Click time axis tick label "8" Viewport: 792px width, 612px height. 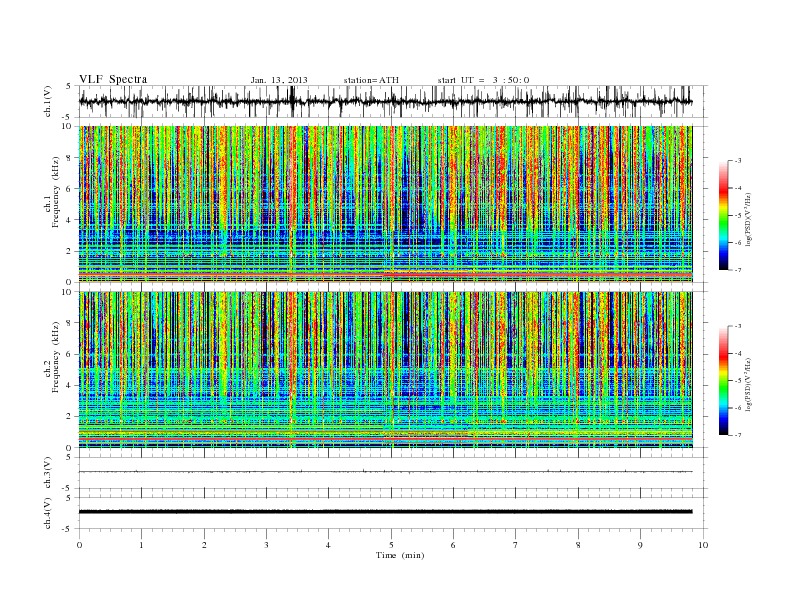pyautogui.click(x=578, y=545)
